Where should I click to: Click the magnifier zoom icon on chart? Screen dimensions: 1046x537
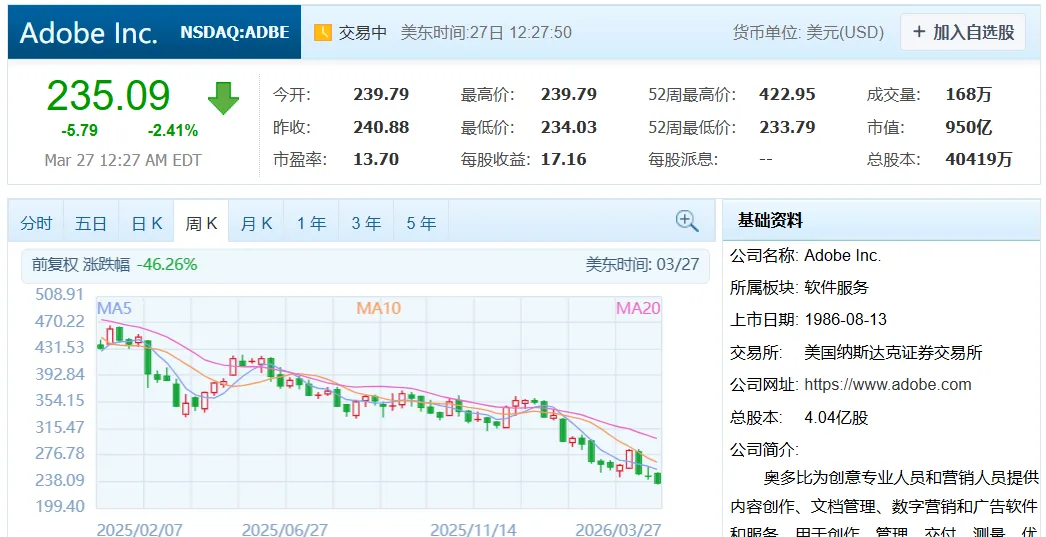pos(686,221)
